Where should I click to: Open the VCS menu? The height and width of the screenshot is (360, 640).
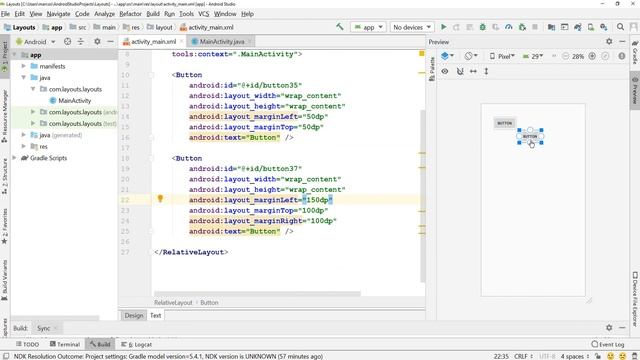click(x=203, y=13)
